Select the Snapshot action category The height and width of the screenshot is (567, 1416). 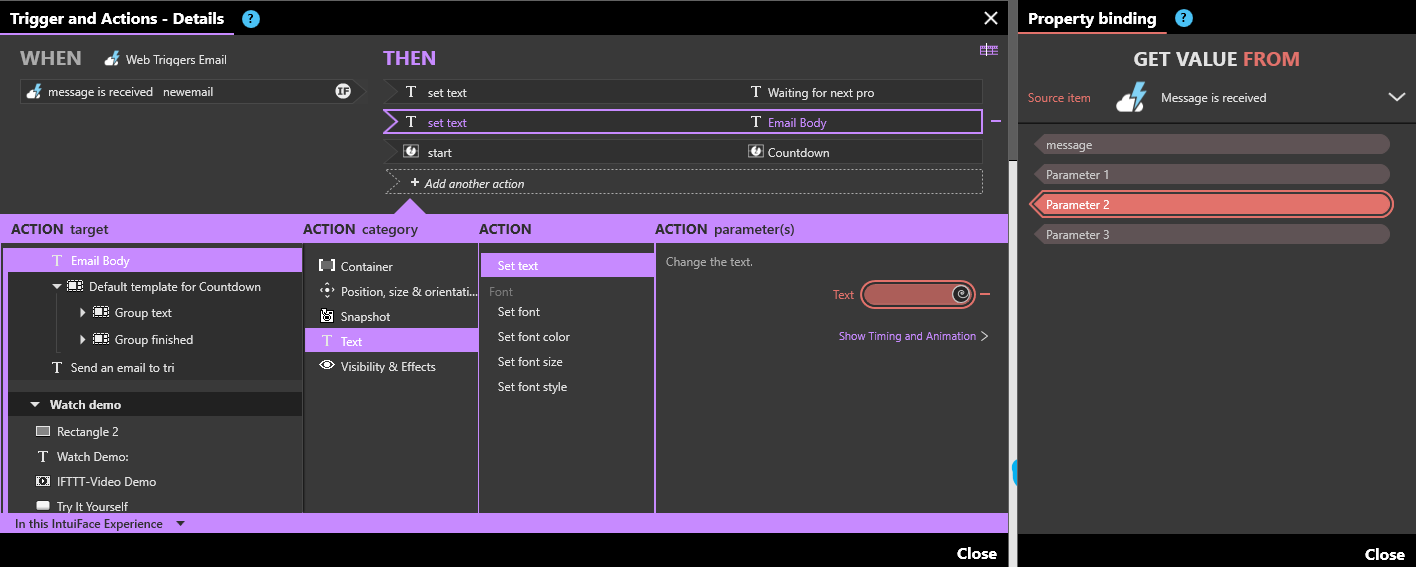pos(391,316)
